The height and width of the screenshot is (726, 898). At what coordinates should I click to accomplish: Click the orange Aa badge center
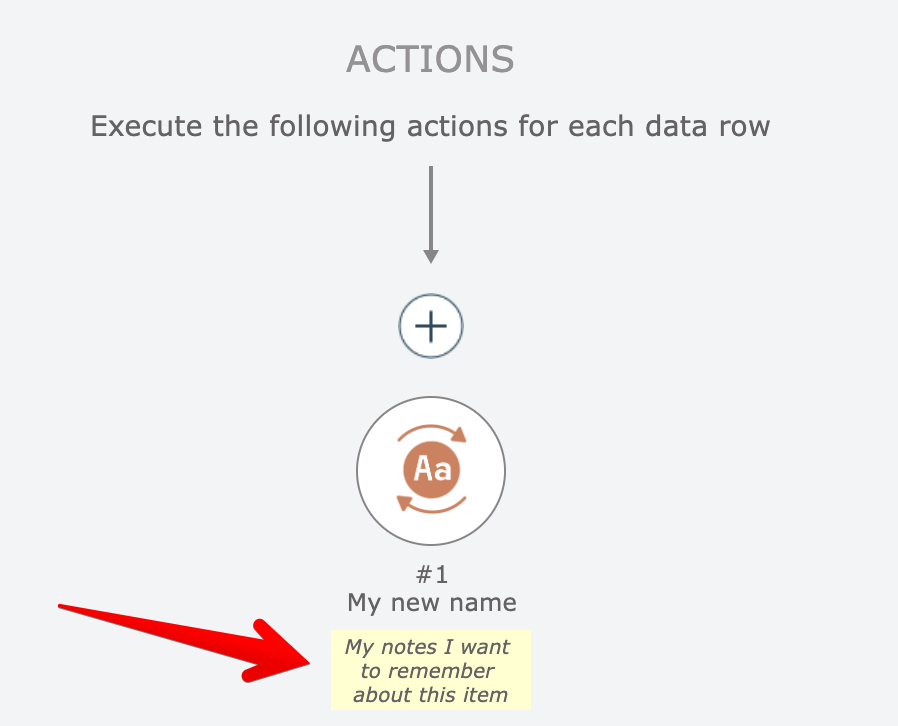pos(431,468)
